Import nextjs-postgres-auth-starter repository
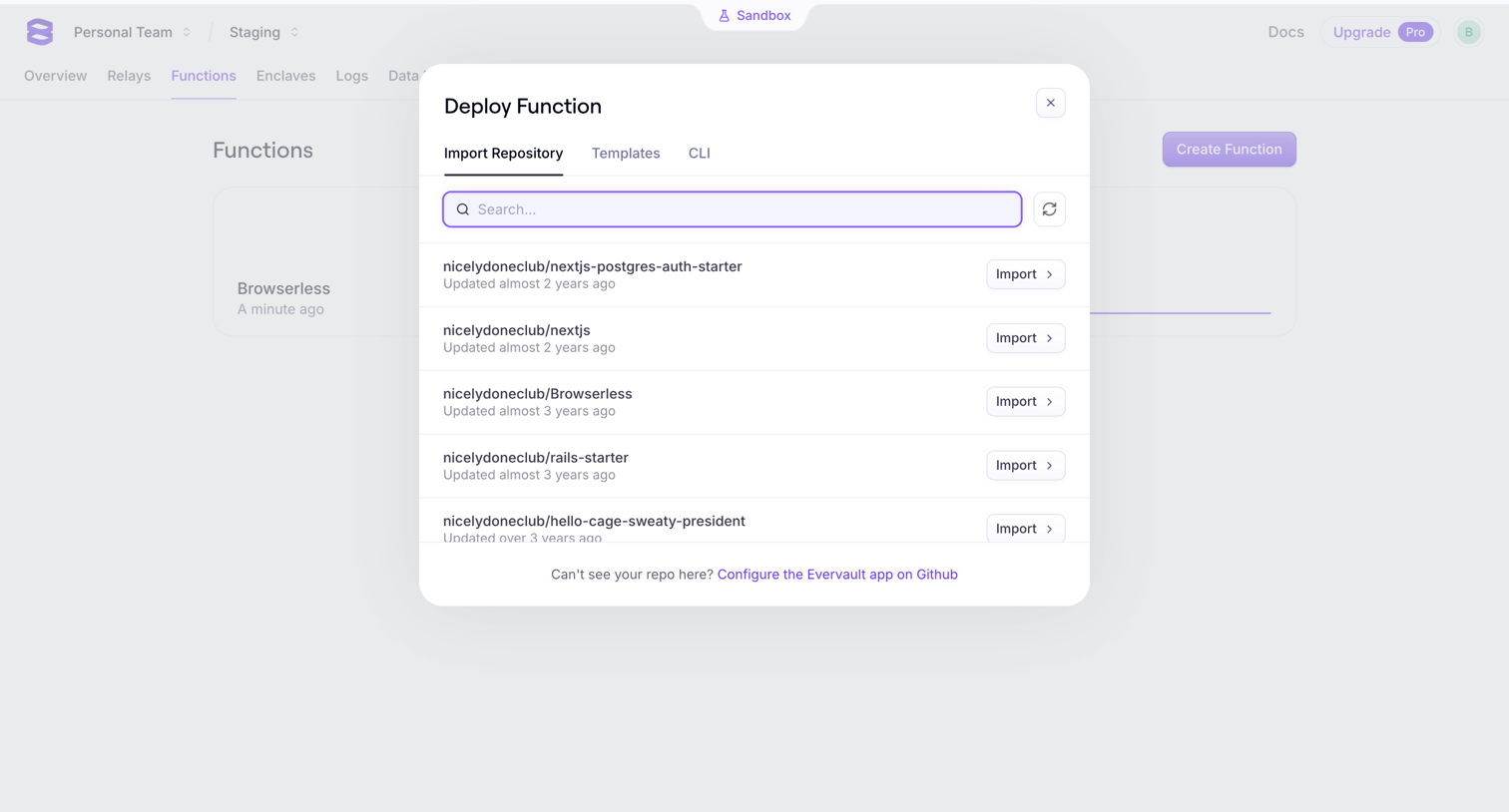 [x=1025, y=274]
